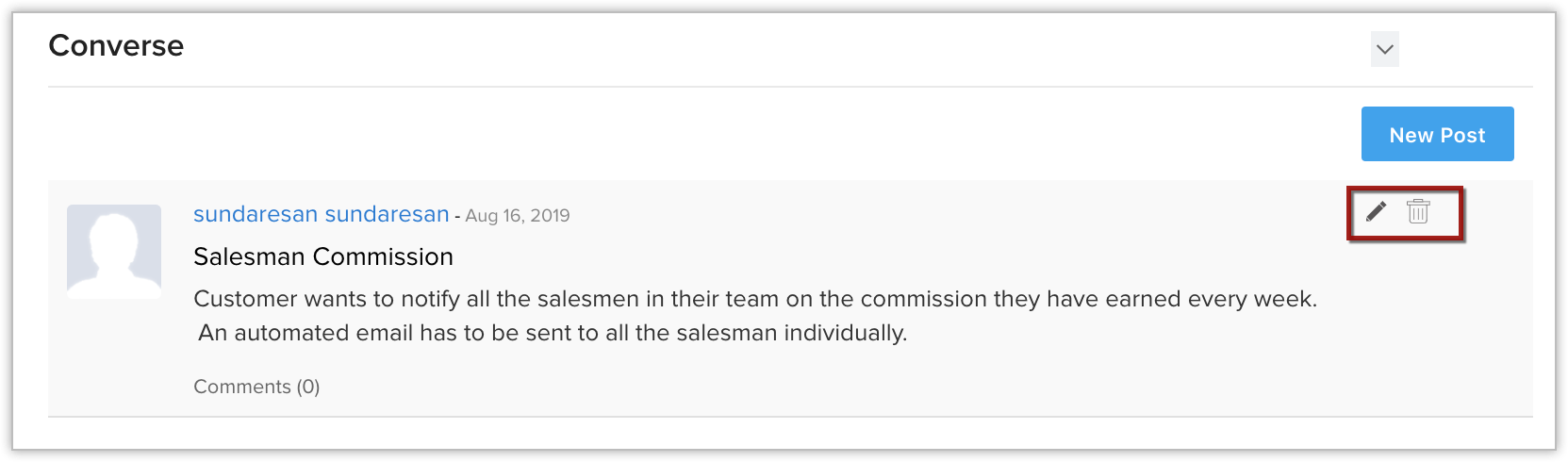
Task: Click the Converse section heading
Action: (x=116, y=45)
